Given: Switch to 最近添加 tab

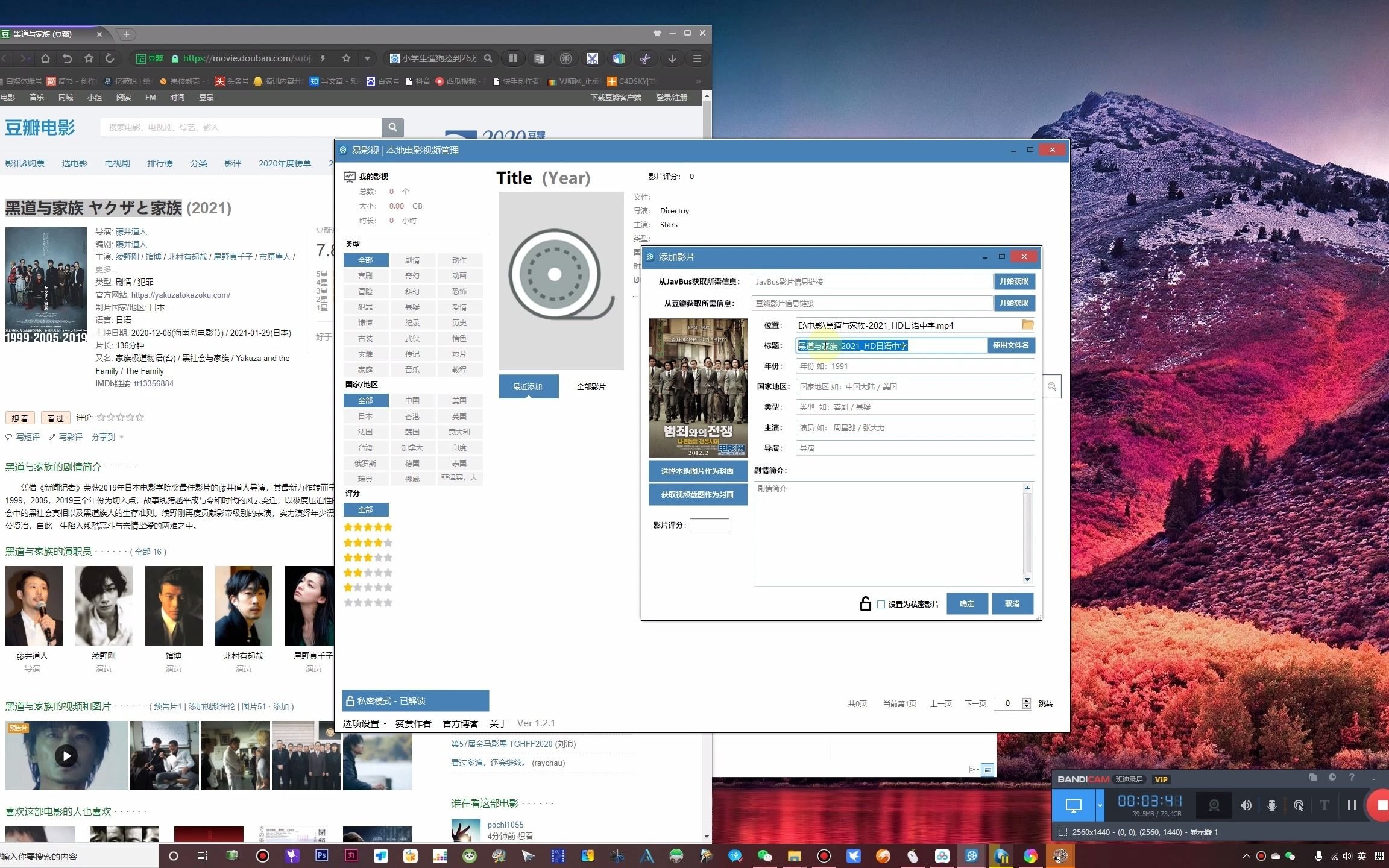Looking at the screenshot, I should coord(528,386).
